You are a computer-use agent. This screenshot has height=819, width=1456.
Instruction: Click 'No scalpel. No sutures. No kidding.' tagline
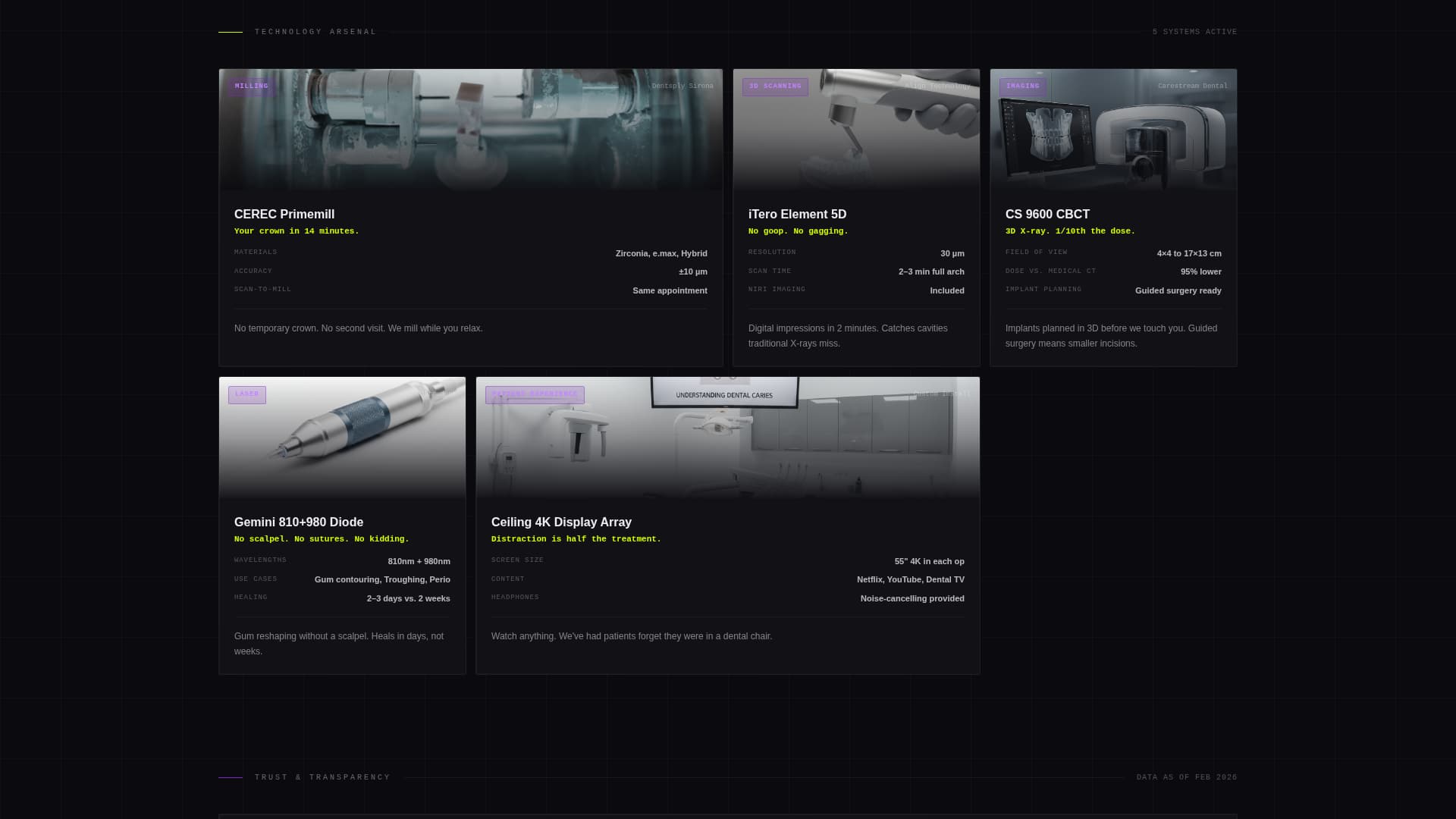322,539
